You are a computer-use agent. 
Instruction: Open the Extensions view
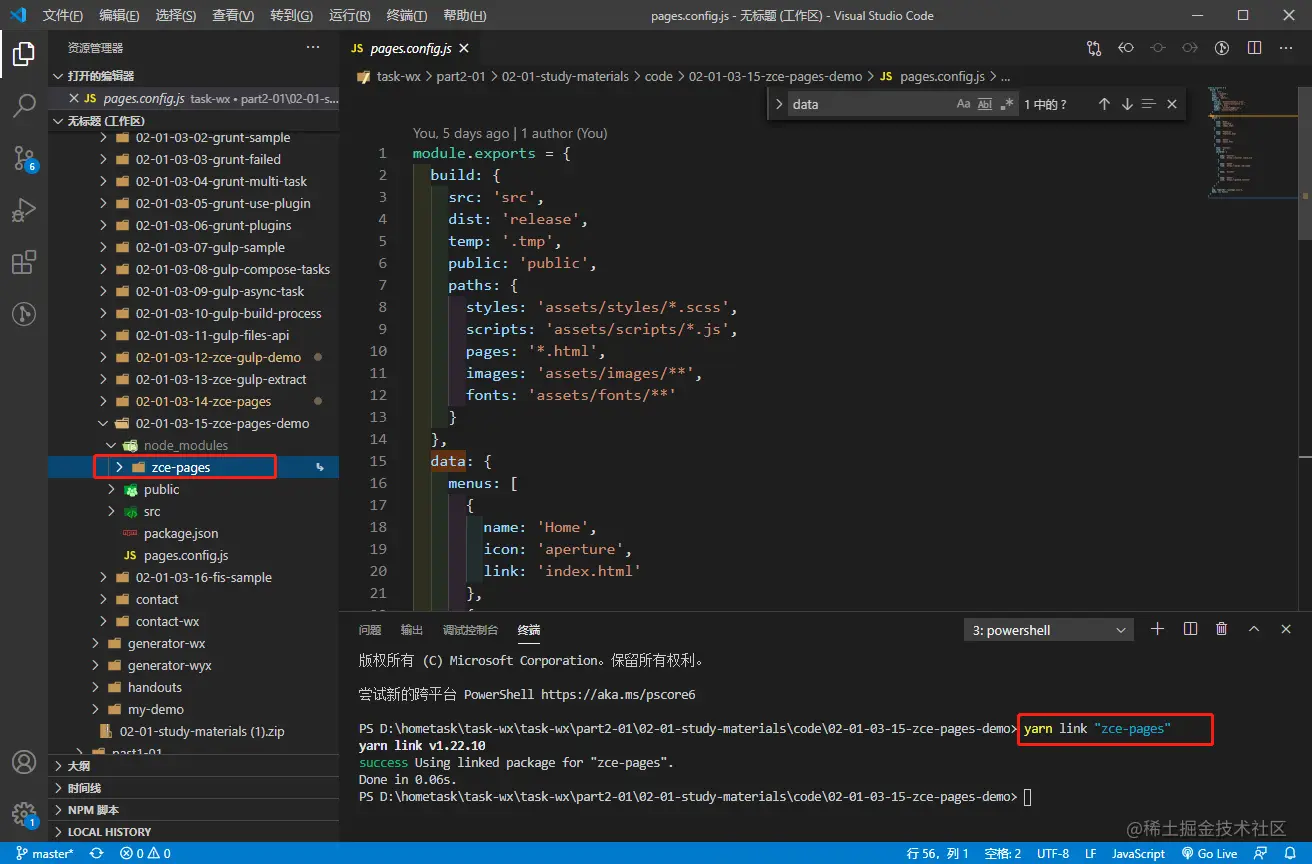(24, 262)
